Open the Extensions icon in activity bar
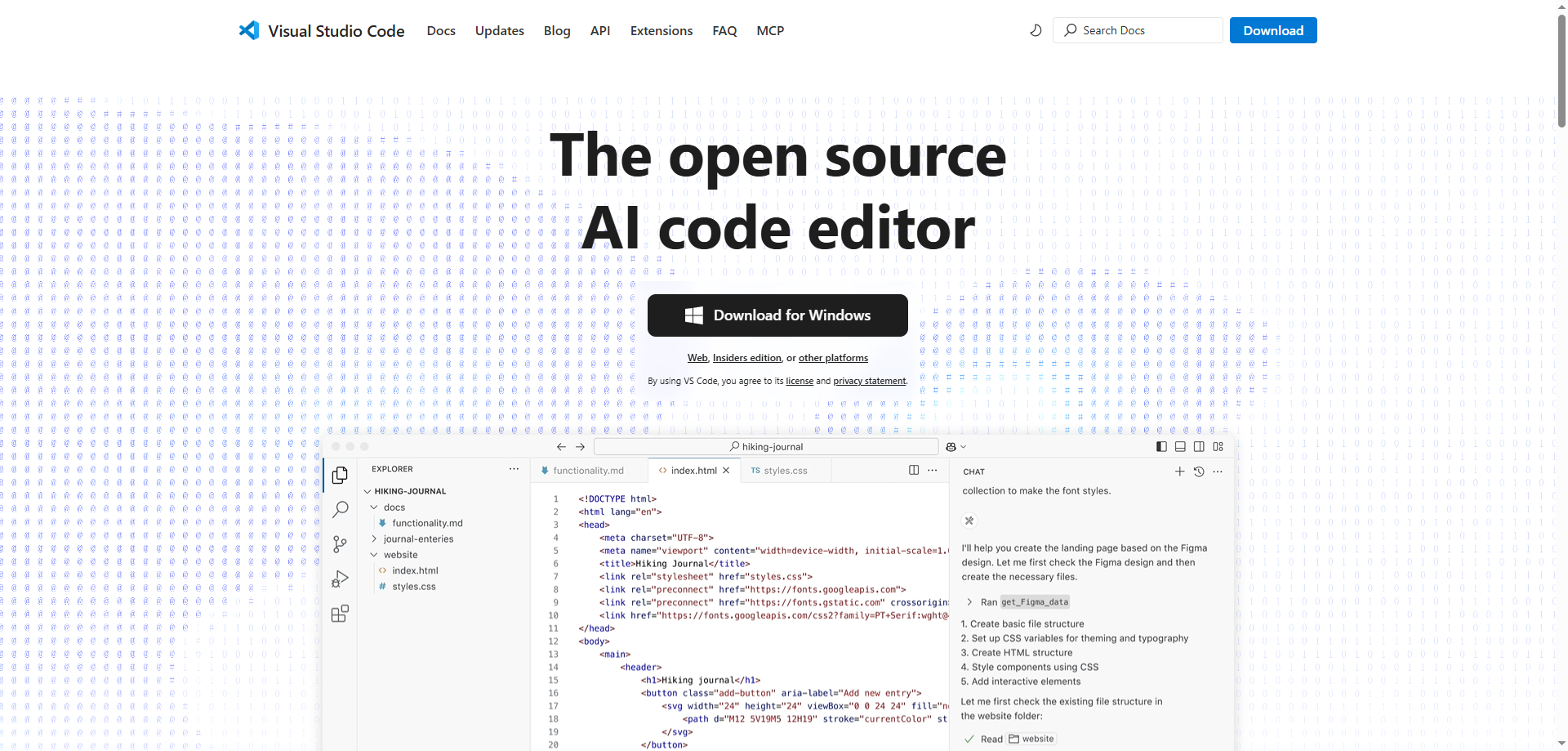Image resolution: width=1568 pixels, height=751 pixels. pos(340,614)
